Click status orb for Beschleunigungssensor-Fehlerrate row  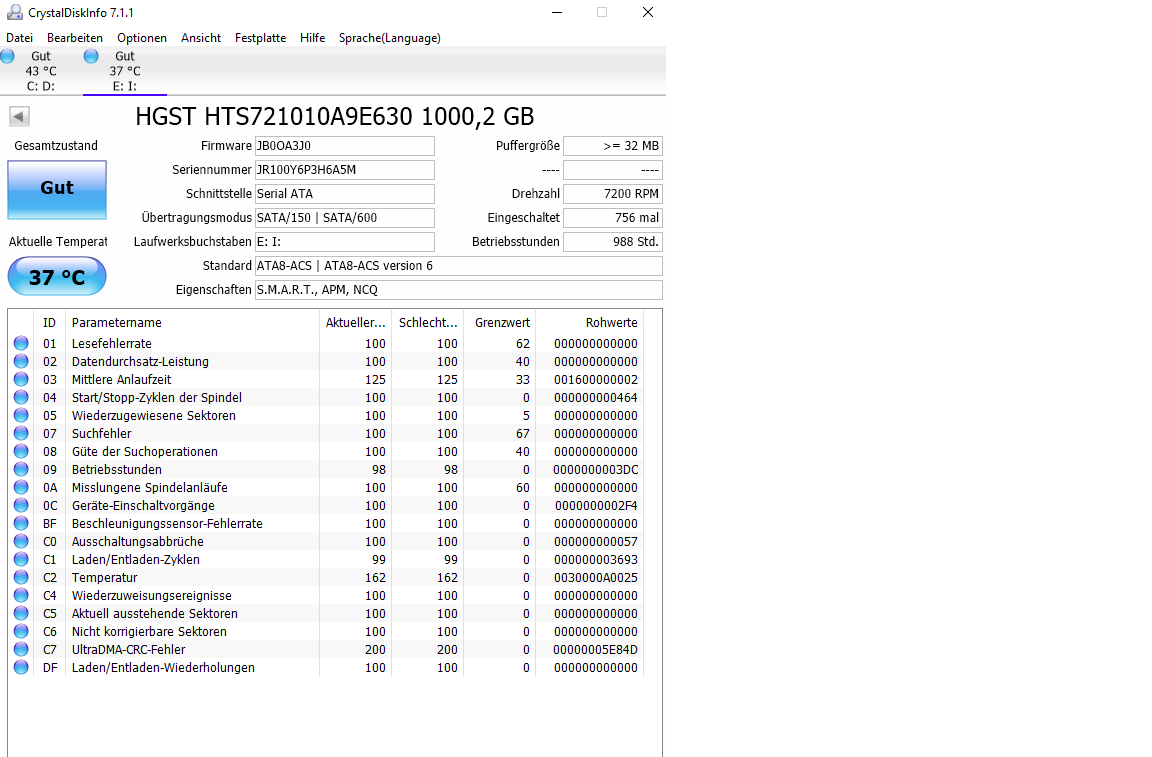pyautogui.click(x=21, y=523)
